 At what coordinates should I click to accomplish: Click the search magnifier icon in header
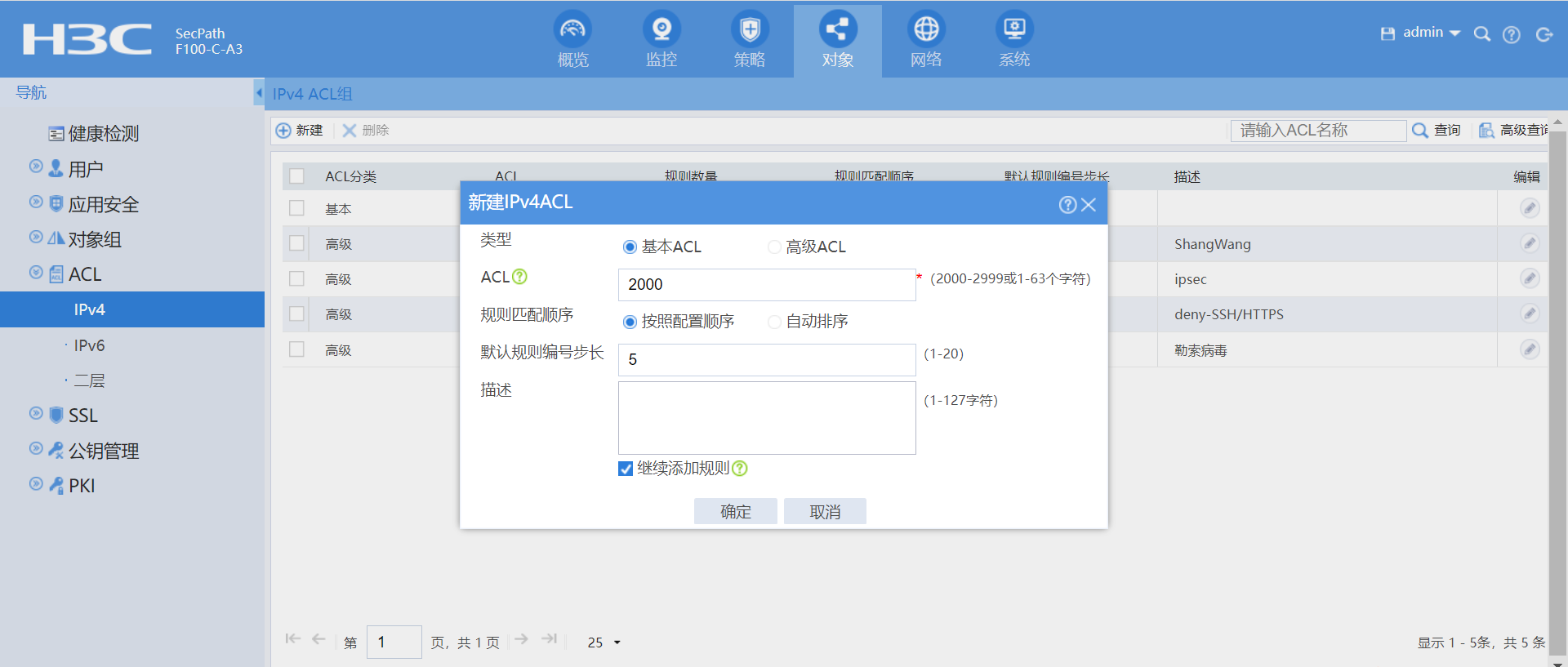coord(1481,34)
